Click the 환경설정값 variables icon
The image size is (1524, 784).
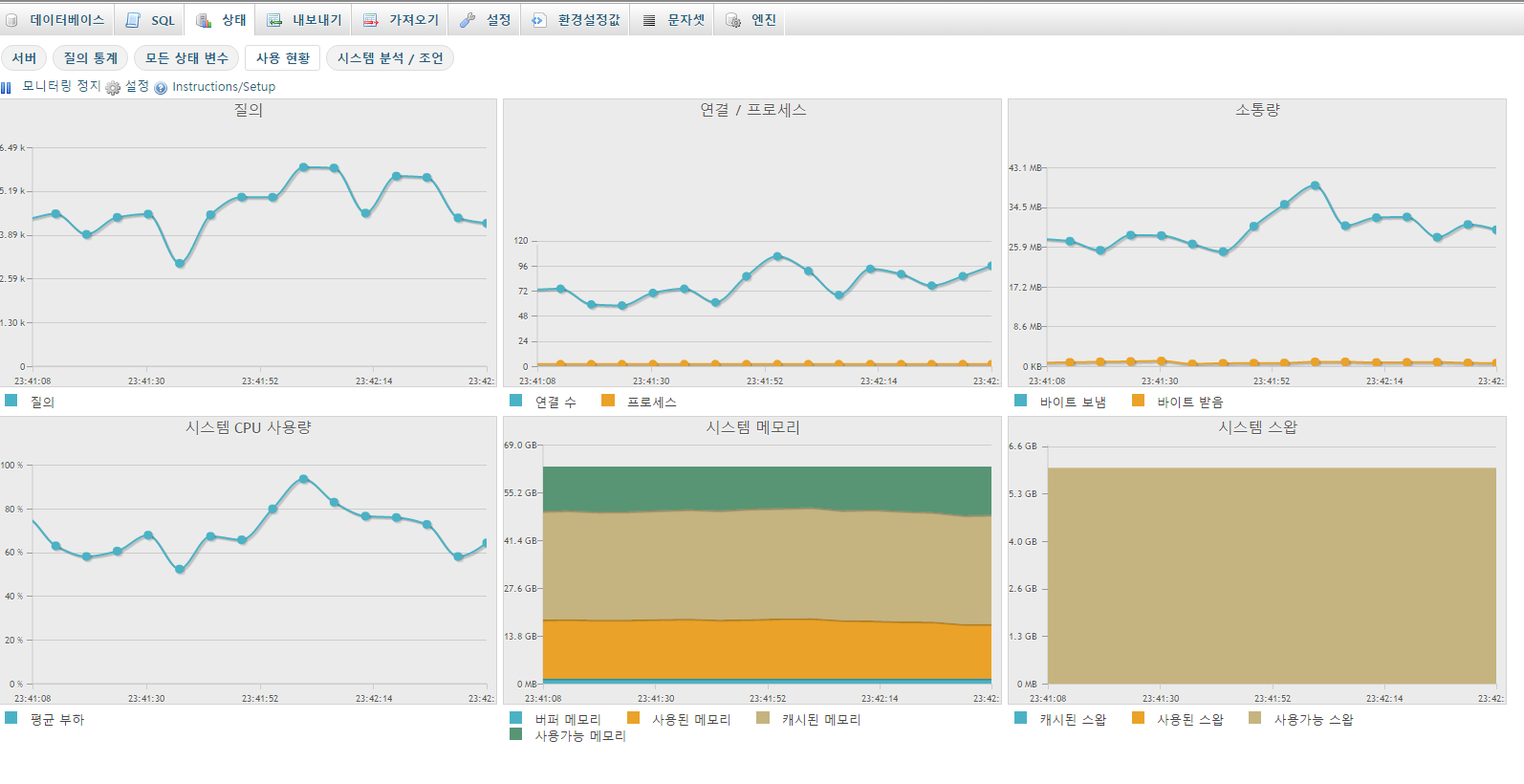pyautogui.click(x=539, y=20)
